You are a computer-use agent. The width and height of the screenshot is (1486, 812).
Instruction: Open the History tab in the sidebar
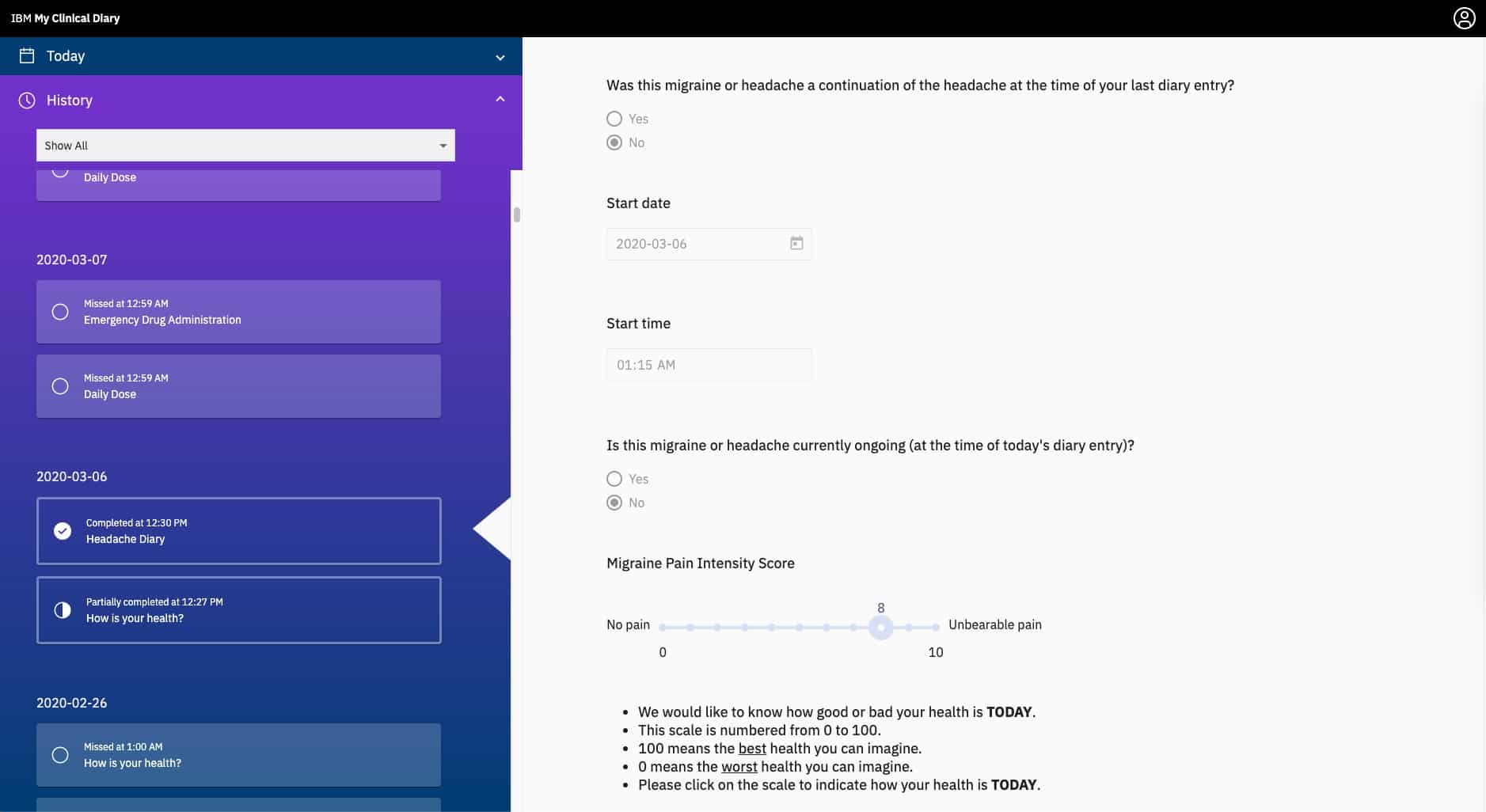pos(261,101)
